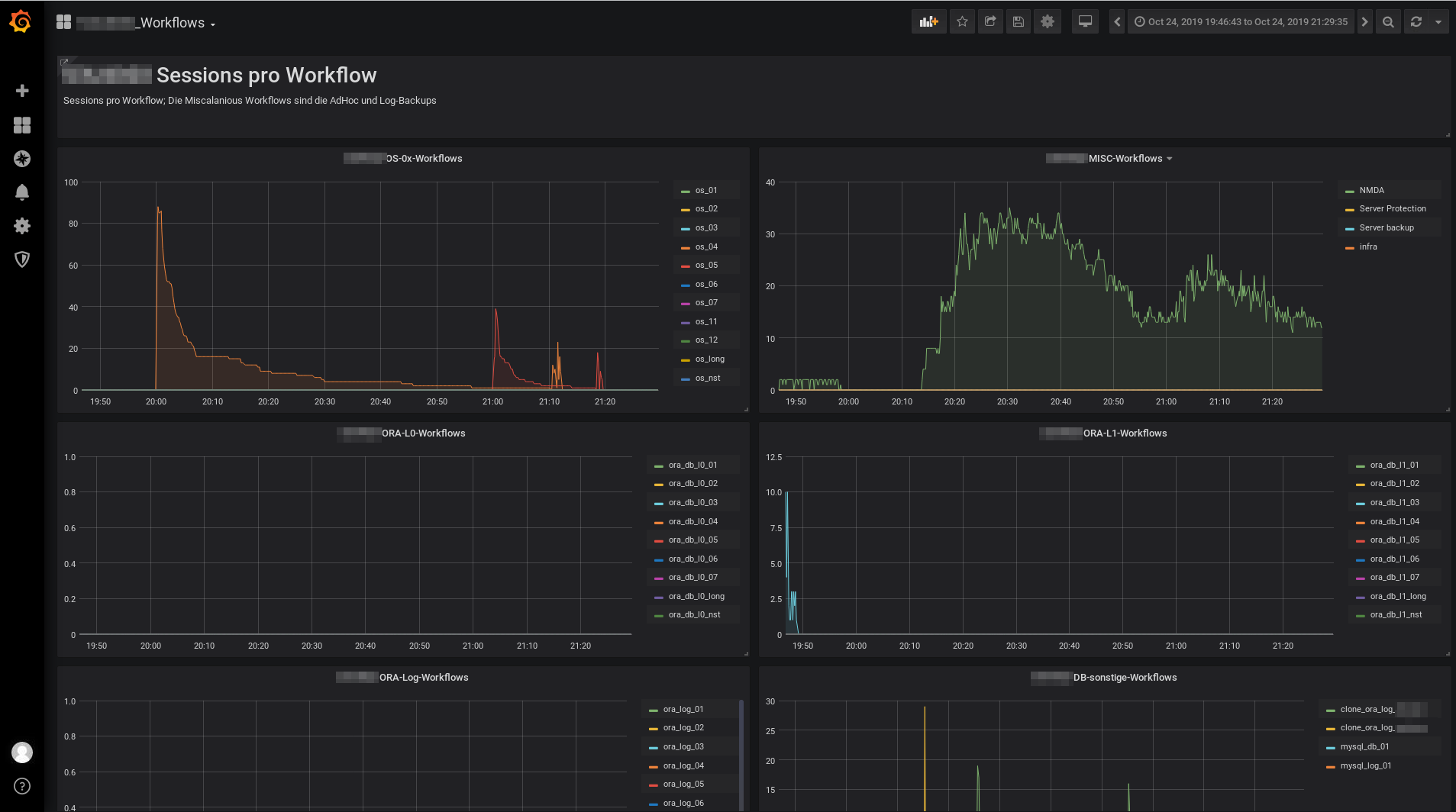Open user profile avatar in sidebar
This screenshot has width=1456, height=812.
coord(22,752)
